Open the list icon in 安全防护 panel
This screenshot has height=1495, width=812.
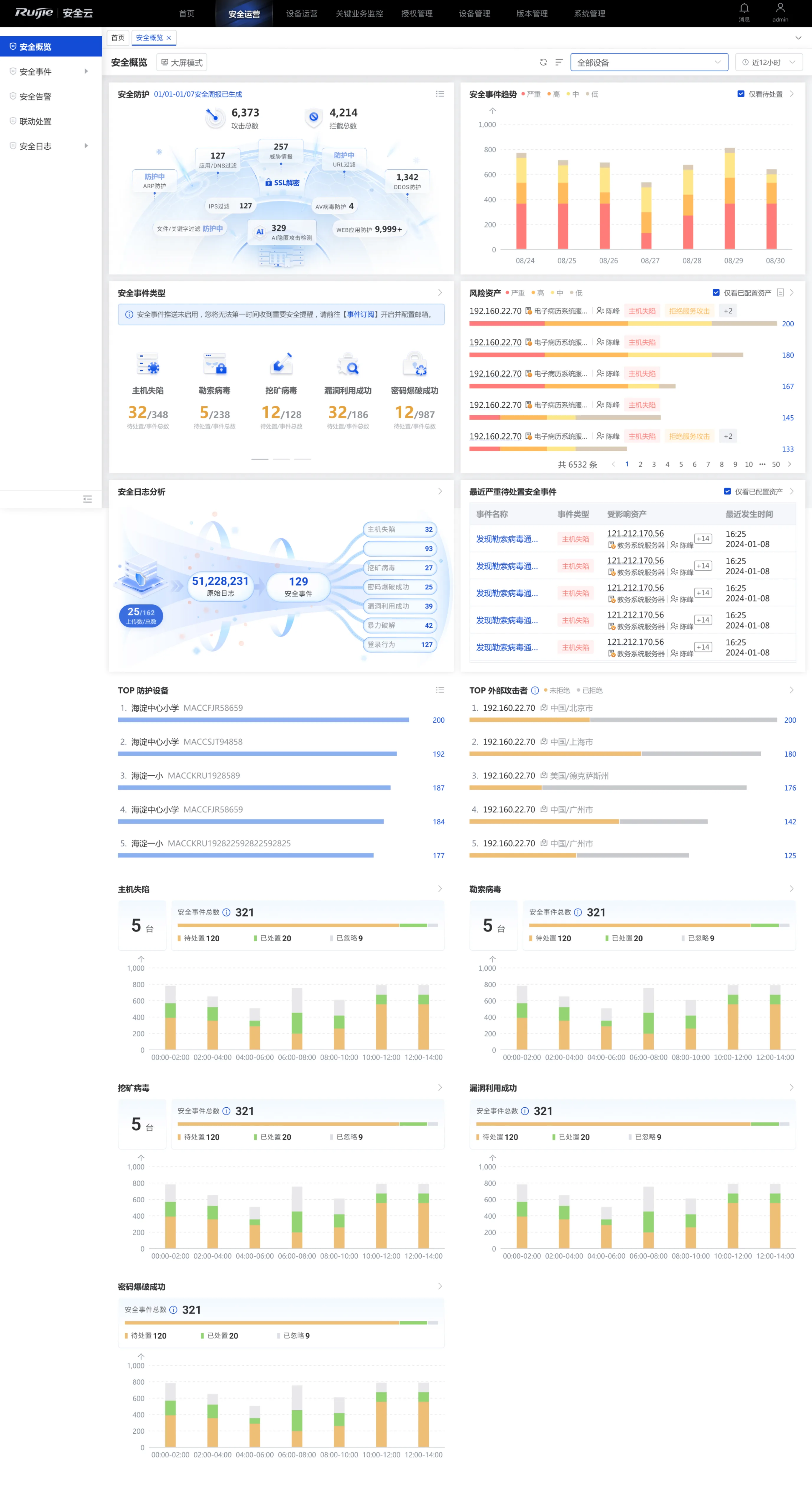pos(440,94)
